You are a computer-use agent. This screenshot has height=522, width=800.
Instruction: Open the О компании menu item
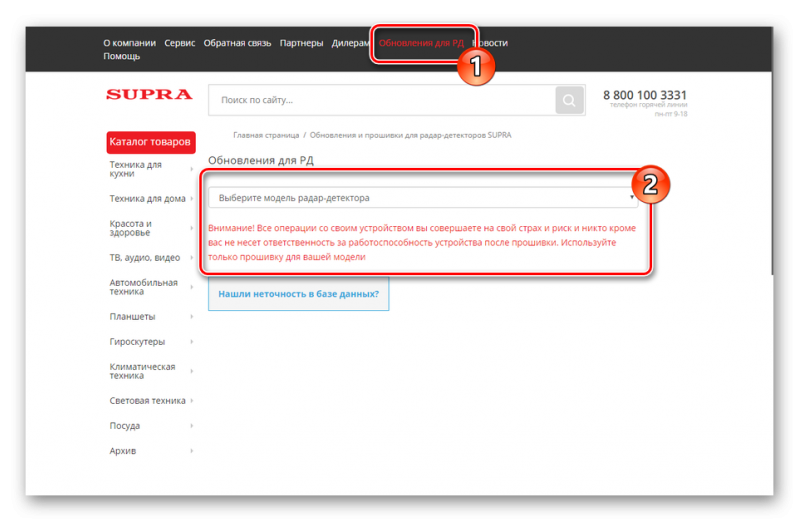129,43
